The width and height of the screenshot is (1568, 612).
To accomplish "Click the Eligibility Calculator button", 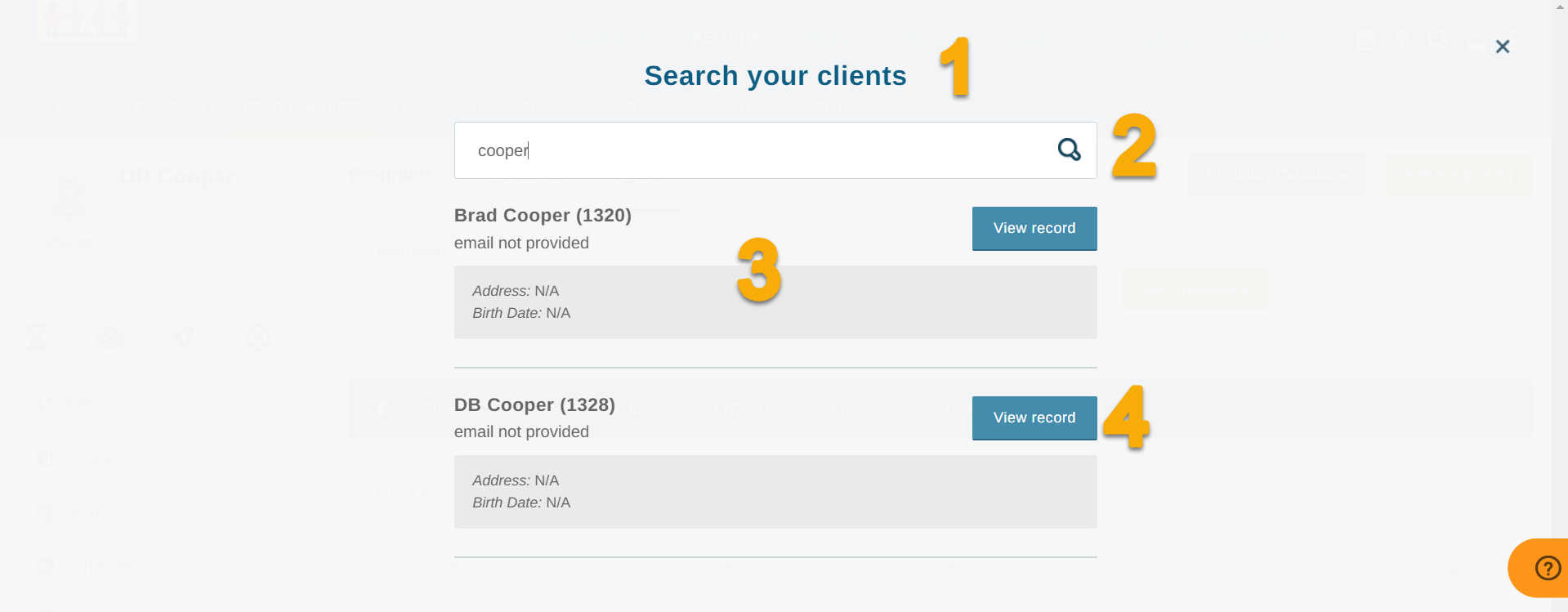I will [x=1276, y=175].
